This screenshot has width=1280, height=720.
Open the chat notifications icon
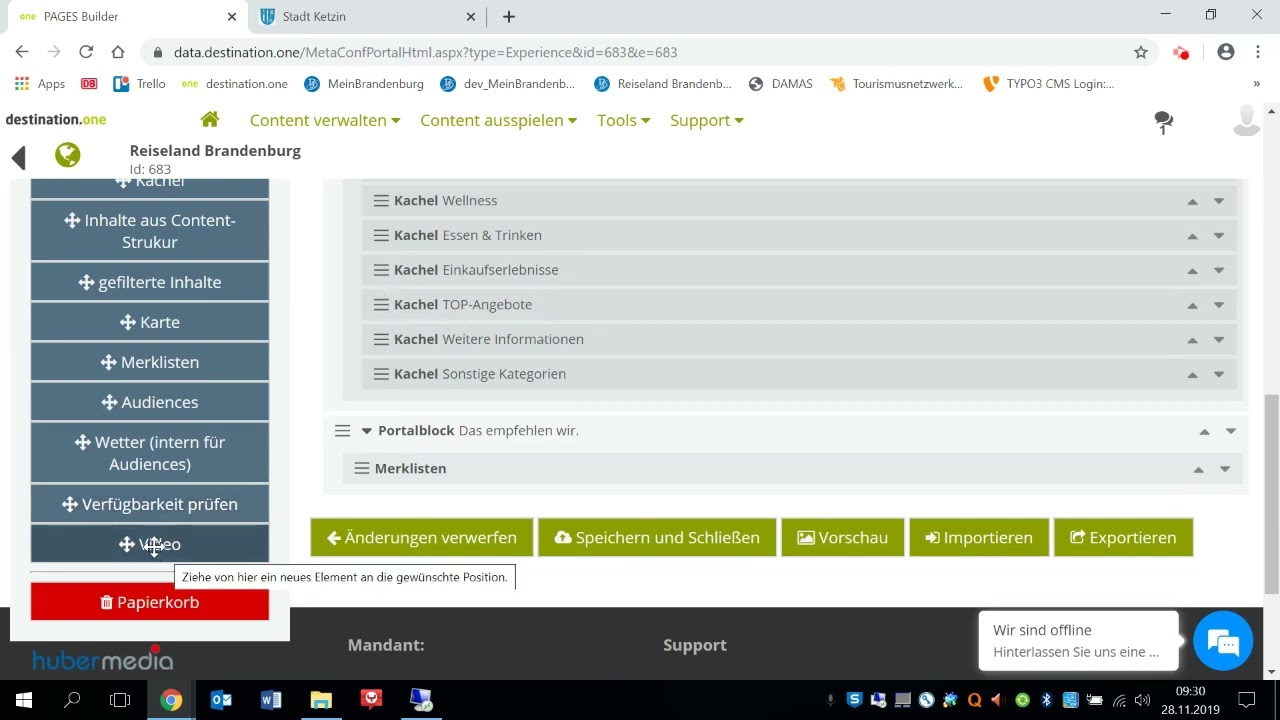point(1163,121)
